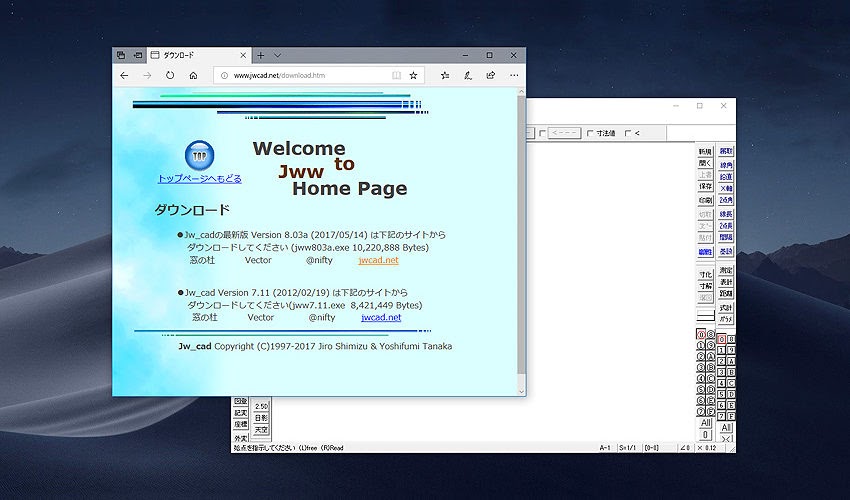Open line attribute box in Jw_cad toolbar

click(705, 315)
